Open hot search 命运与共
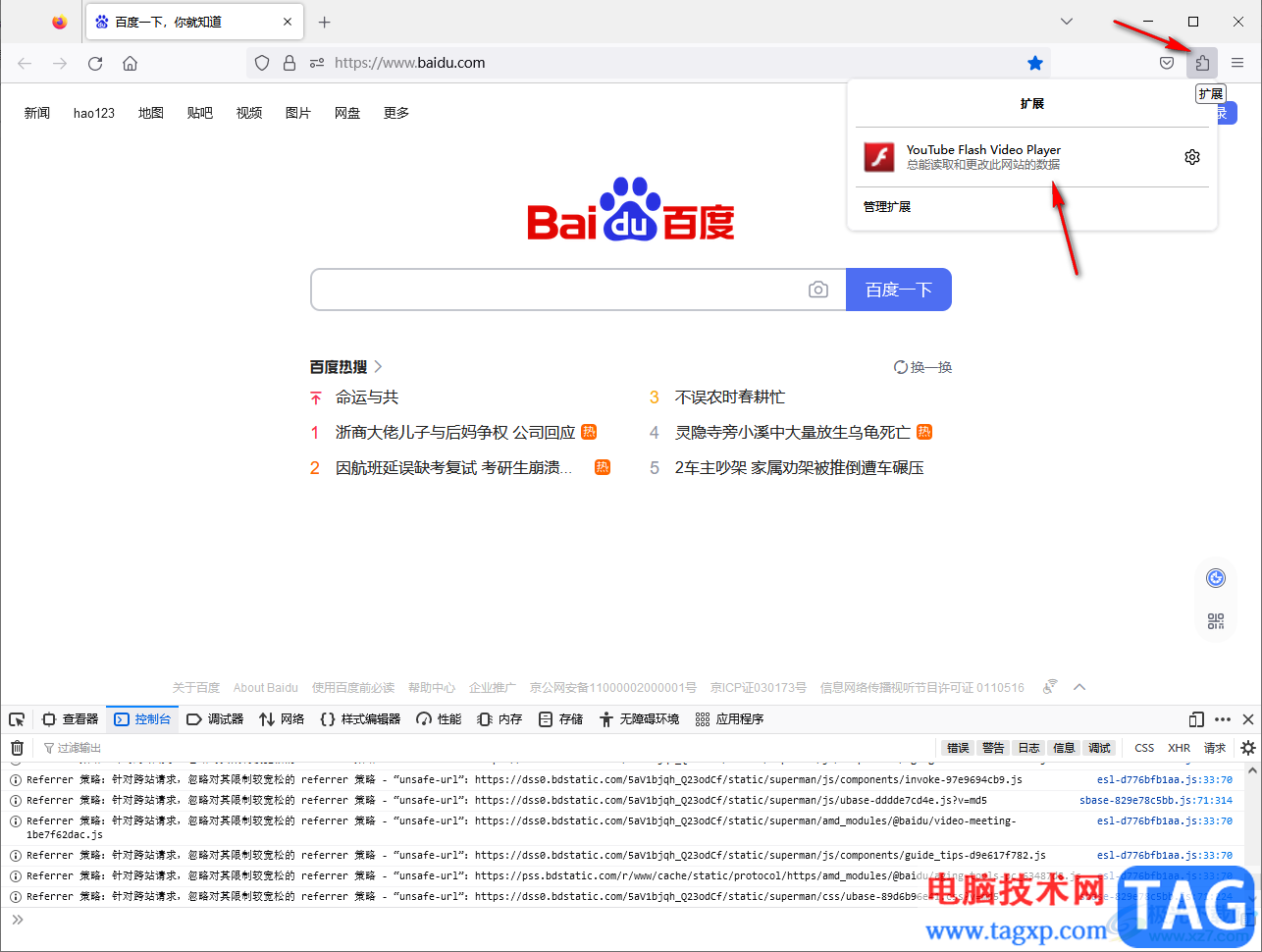The height and width of the screenshot is (952, 1262). 367,397
